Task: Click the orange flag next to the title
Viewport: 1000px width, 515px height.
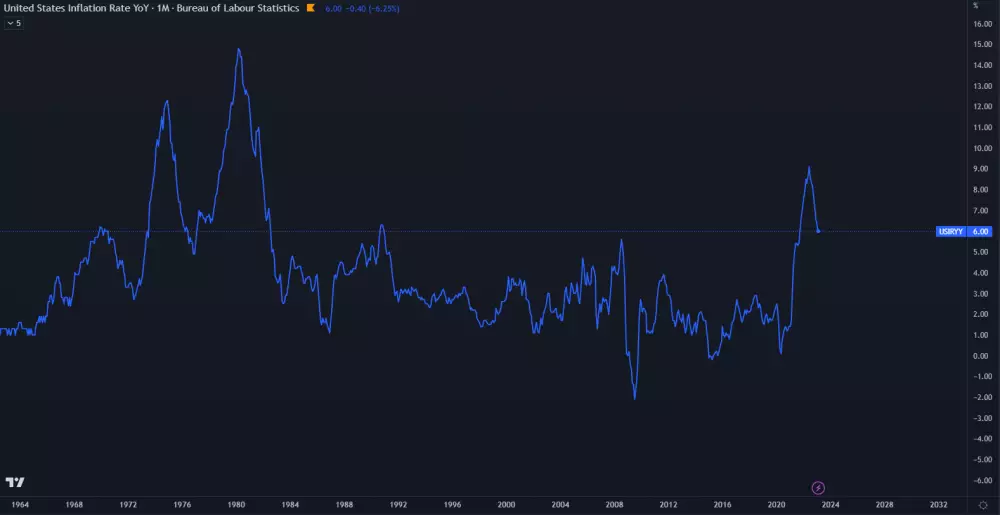Action: tap(311, 8)
